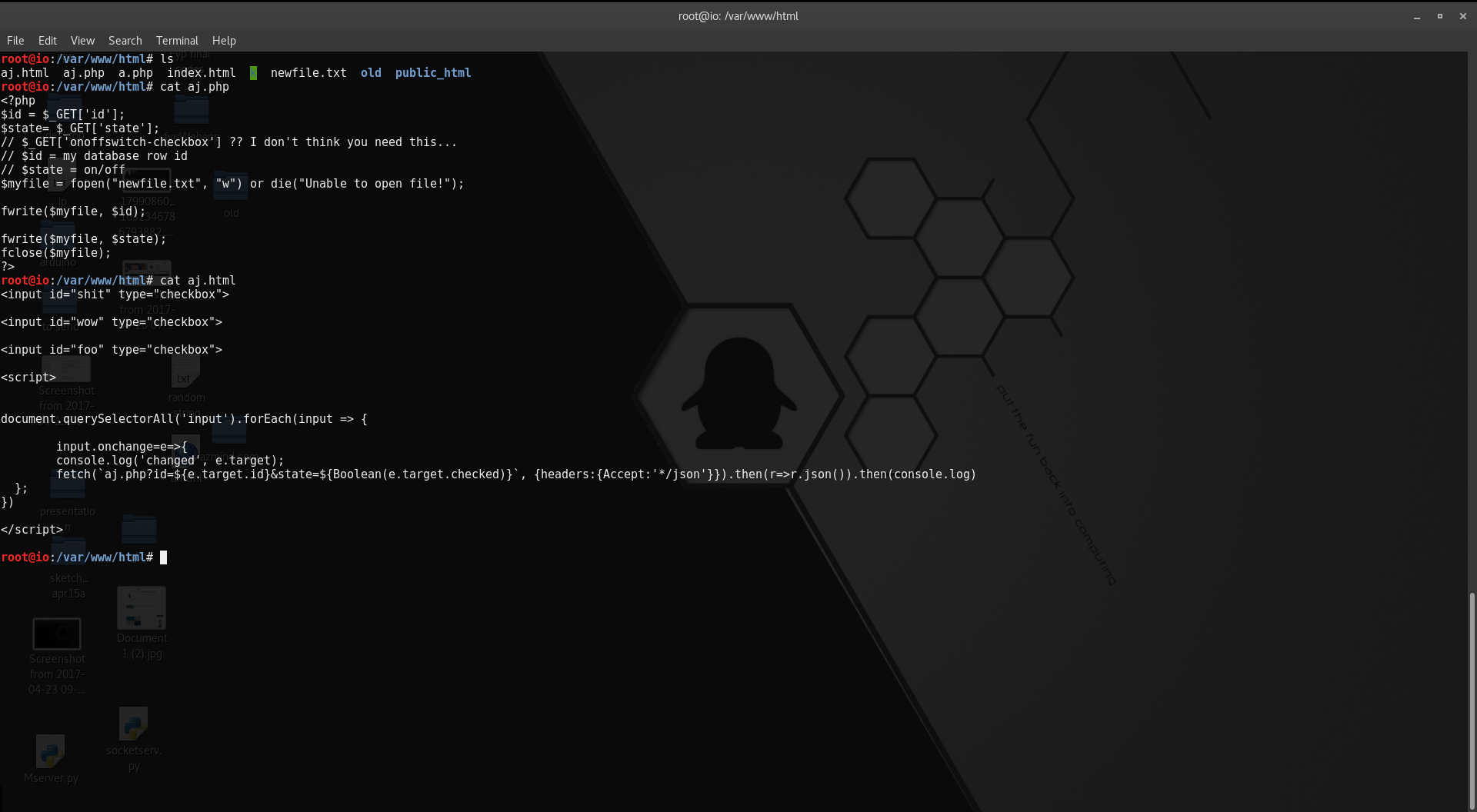
Task: Click the fopen("newfile.txt", "w") line
Action: click(x=232, y=184)
